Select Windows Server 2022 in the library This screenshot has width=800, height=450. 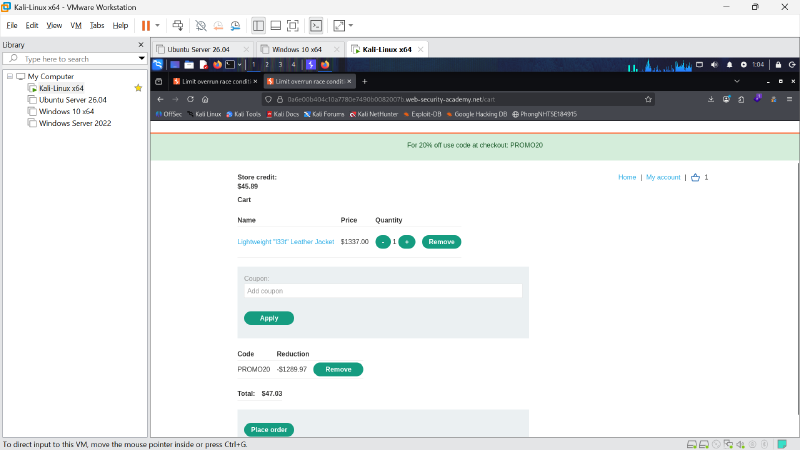tap(75, 123)
